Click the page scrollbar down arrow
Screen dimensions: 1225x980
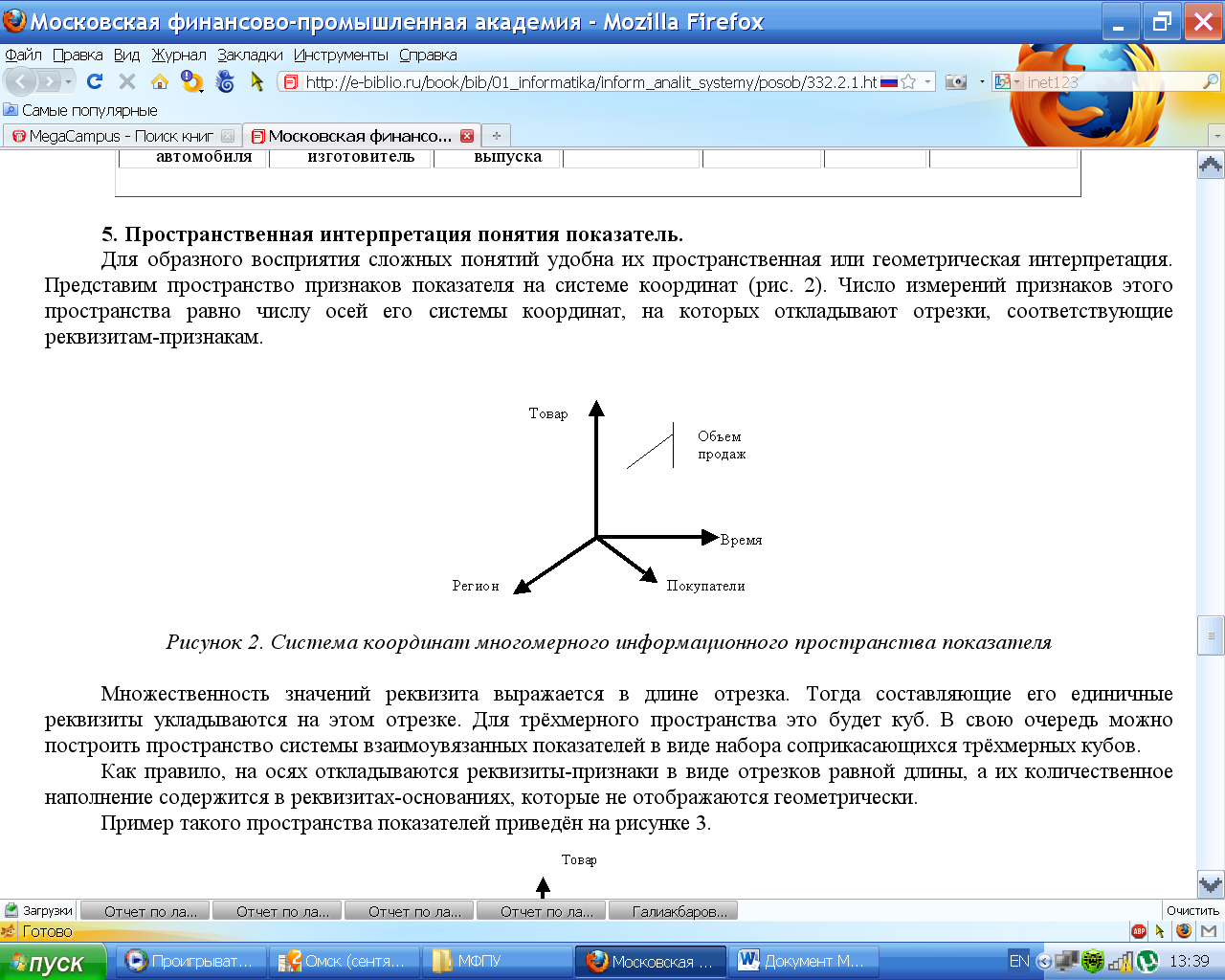point(1211,884)
